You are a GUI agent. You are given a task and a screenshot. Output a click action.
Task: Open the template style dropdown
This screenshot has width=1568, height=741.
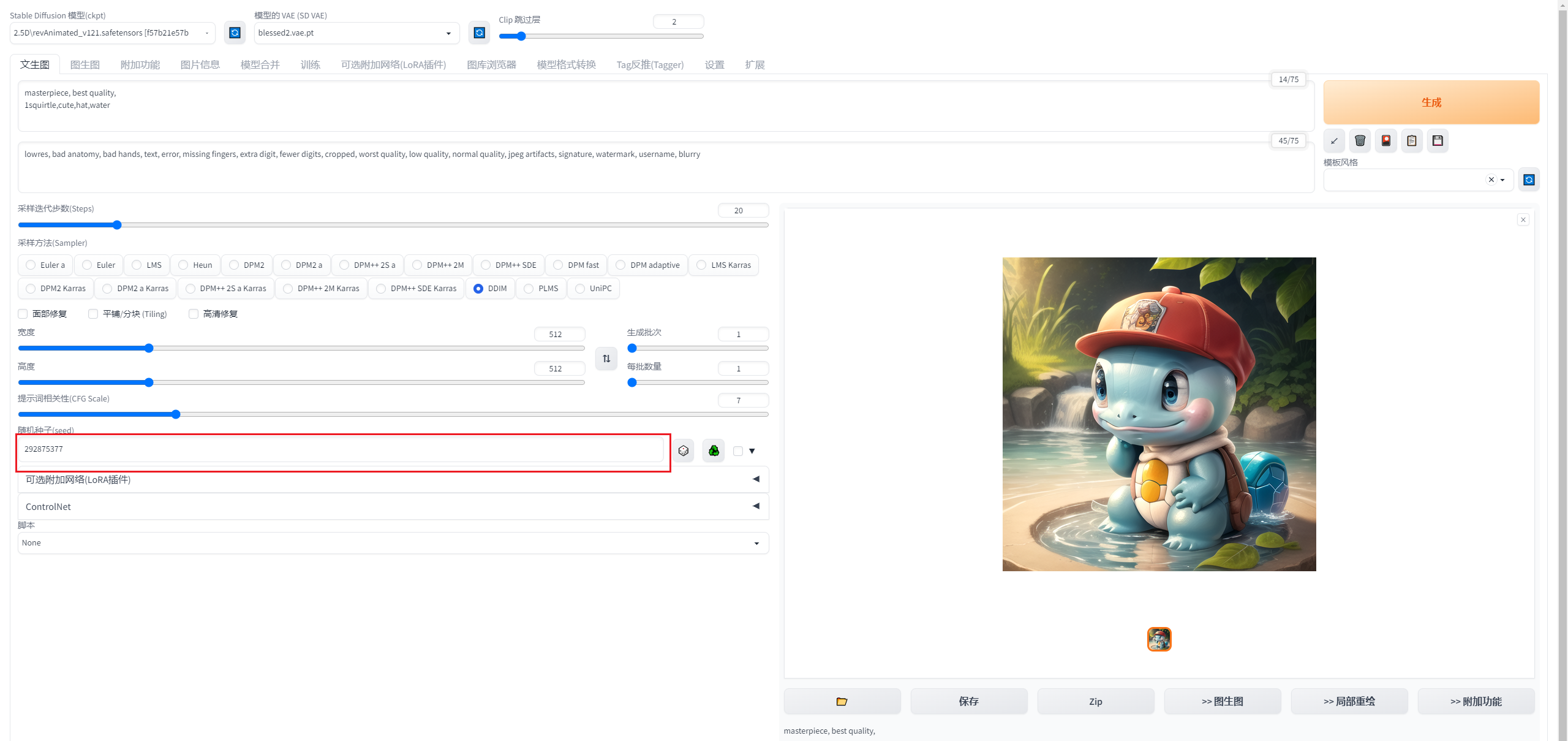pyautogui.click(x=1418, y=180)
